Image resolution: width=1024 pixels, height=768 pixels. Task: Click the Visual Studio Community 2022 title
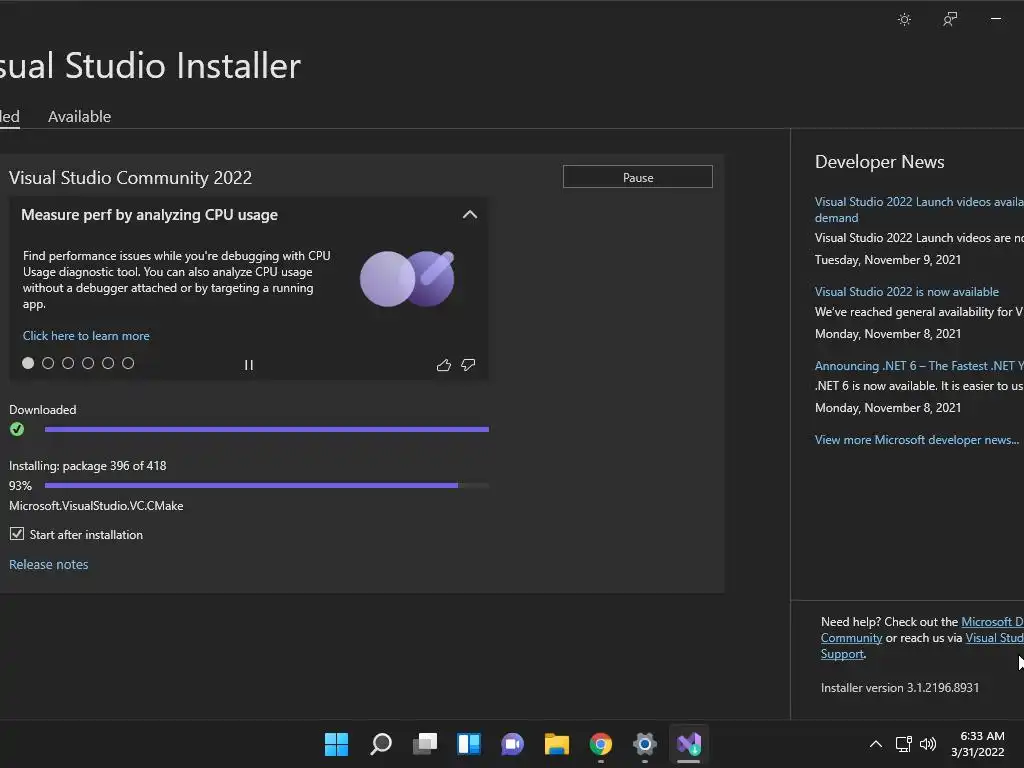click(x=131, y=178)
